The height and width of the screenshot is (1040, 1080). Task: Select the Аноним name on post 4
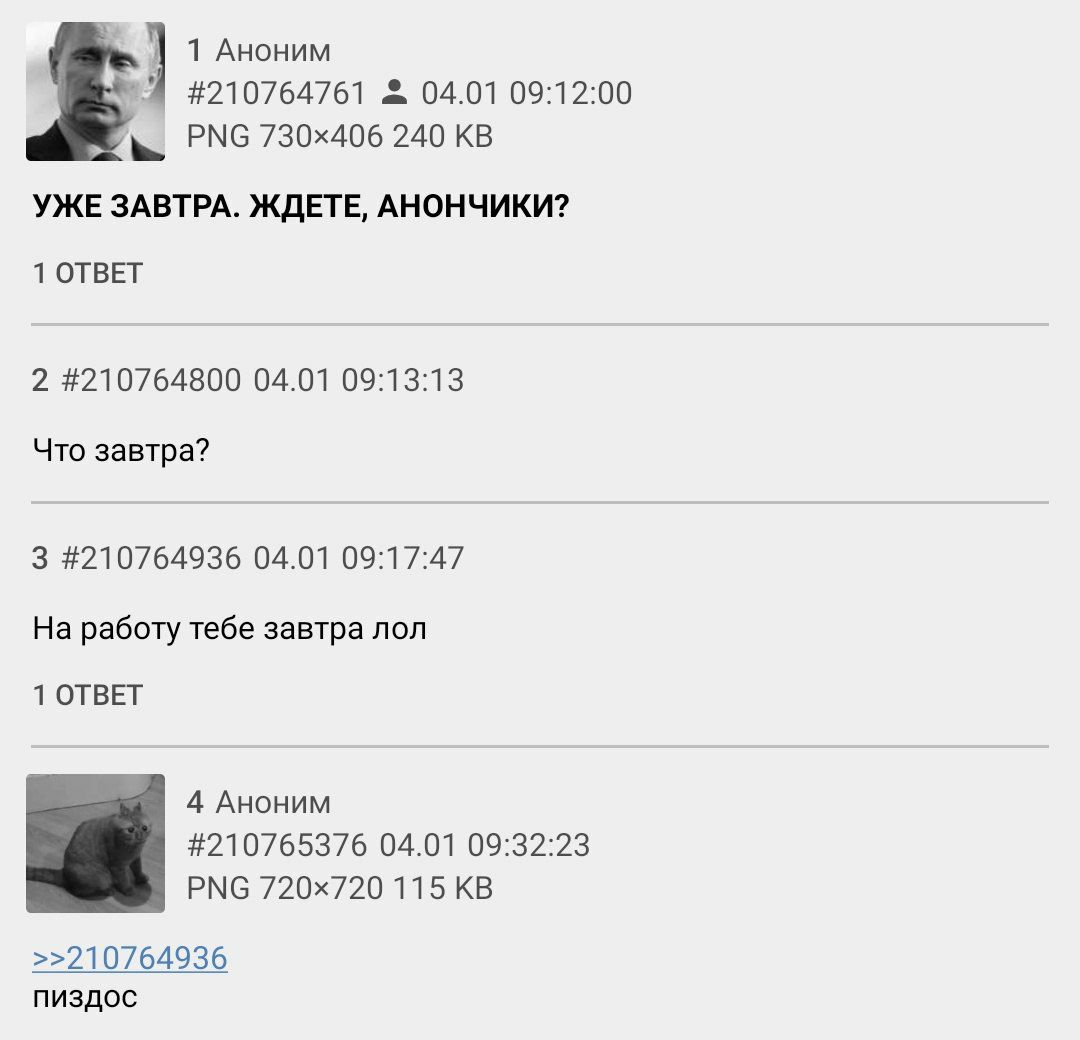tap(273, 803)
